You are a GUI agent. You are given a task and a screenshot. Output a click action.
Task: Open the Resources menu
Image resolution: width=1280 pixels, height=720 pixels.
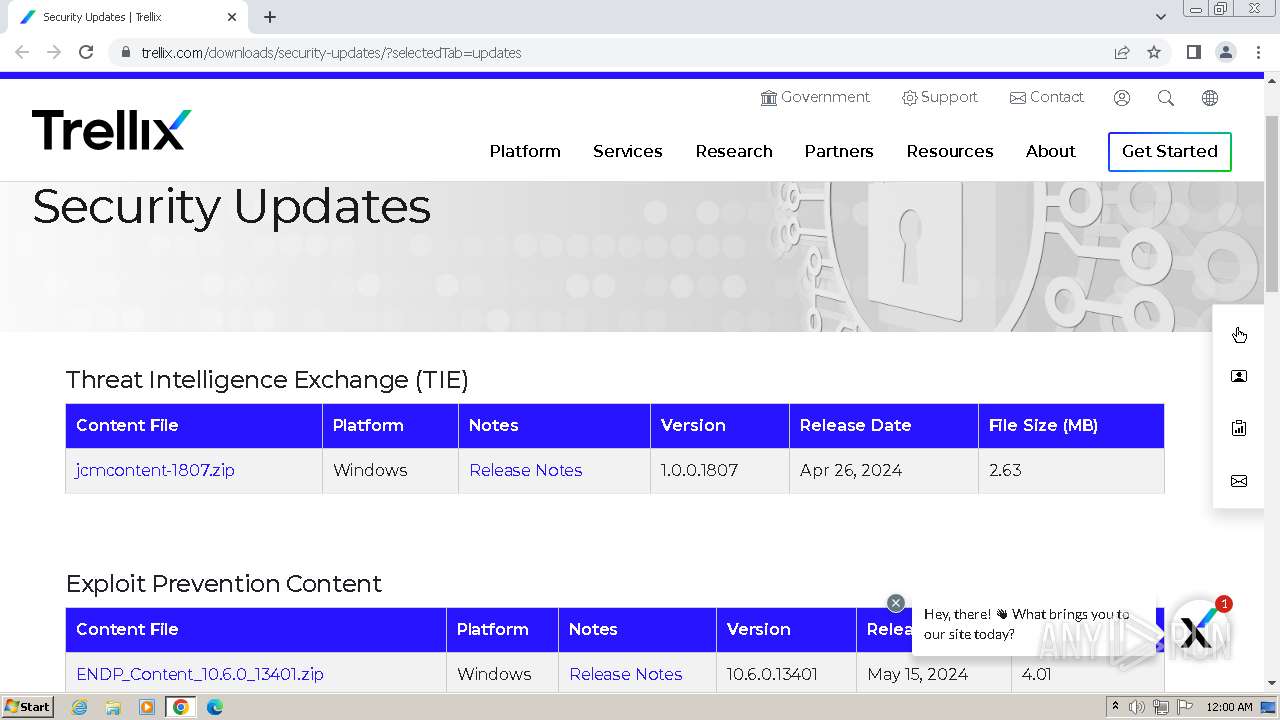[x=950, y=151]
